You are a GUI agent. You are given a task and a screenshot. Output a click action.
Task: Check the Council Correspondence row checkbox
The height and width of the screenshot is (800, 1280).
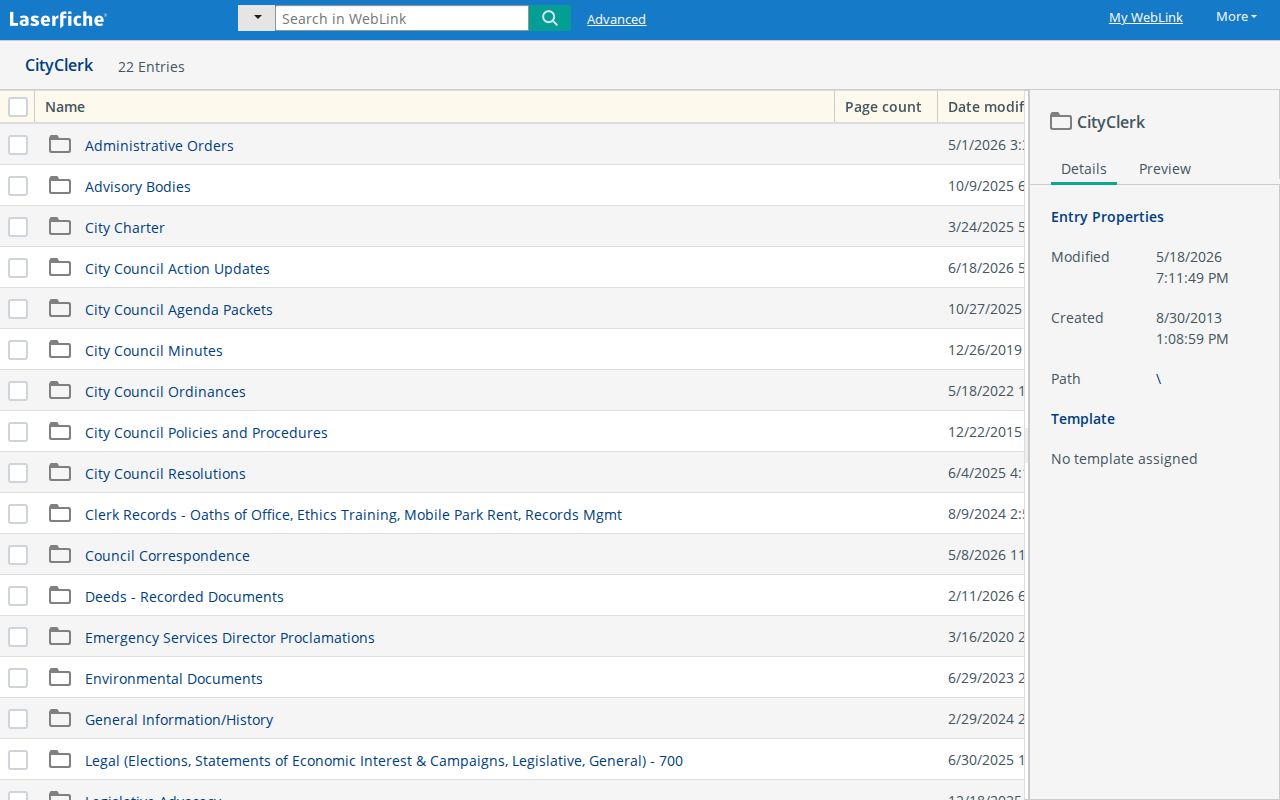(18, 555)
